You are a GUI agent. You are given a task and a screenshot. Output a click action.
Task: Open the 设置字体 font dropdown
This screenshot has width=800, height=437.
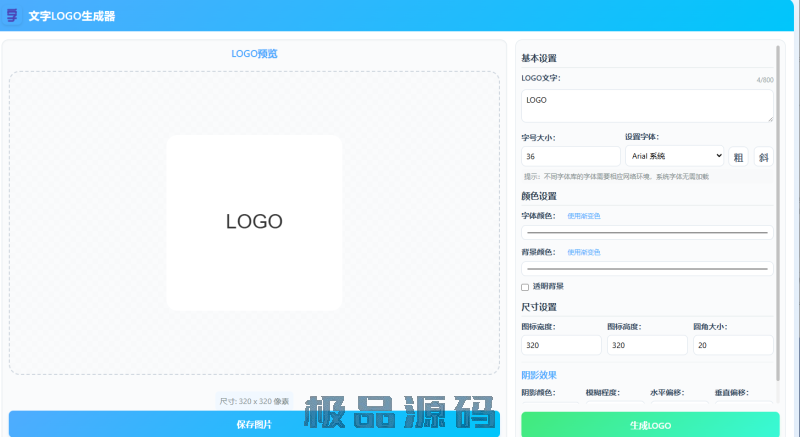tap(674, 156)
